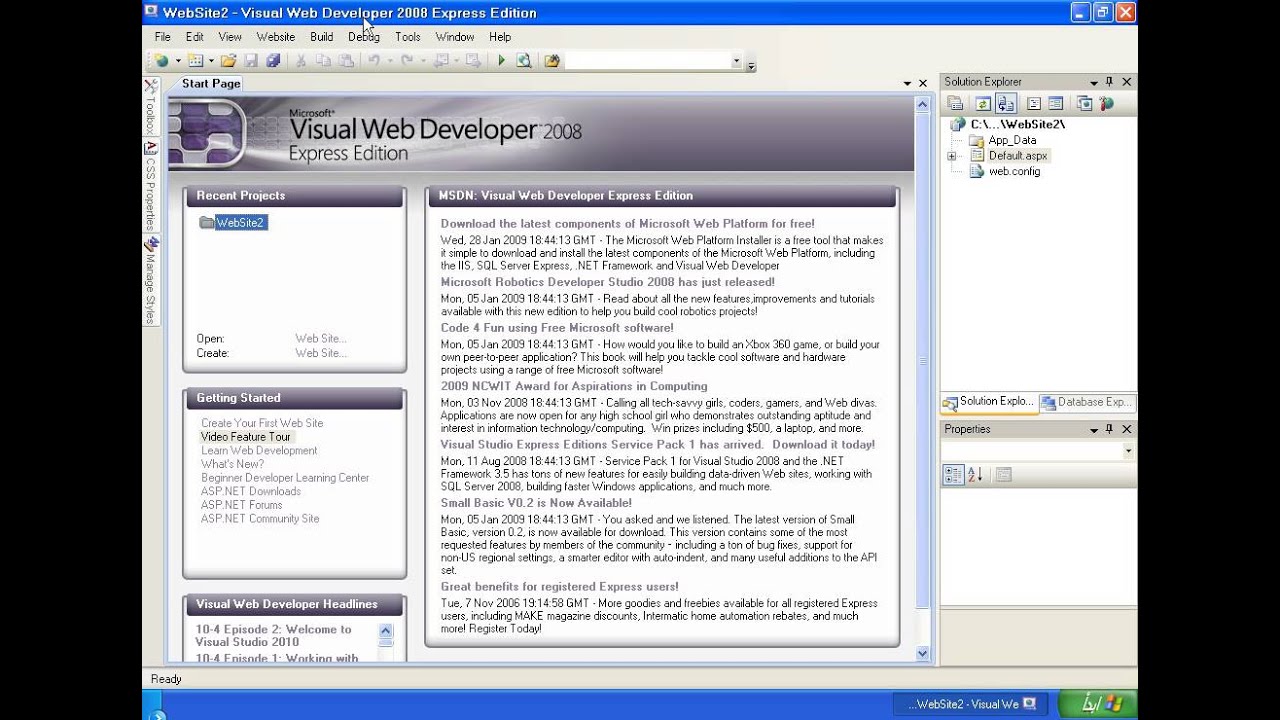Click the Undo toolbar icon
This screenshot has height=720, width=1280.
pos(374,61)
